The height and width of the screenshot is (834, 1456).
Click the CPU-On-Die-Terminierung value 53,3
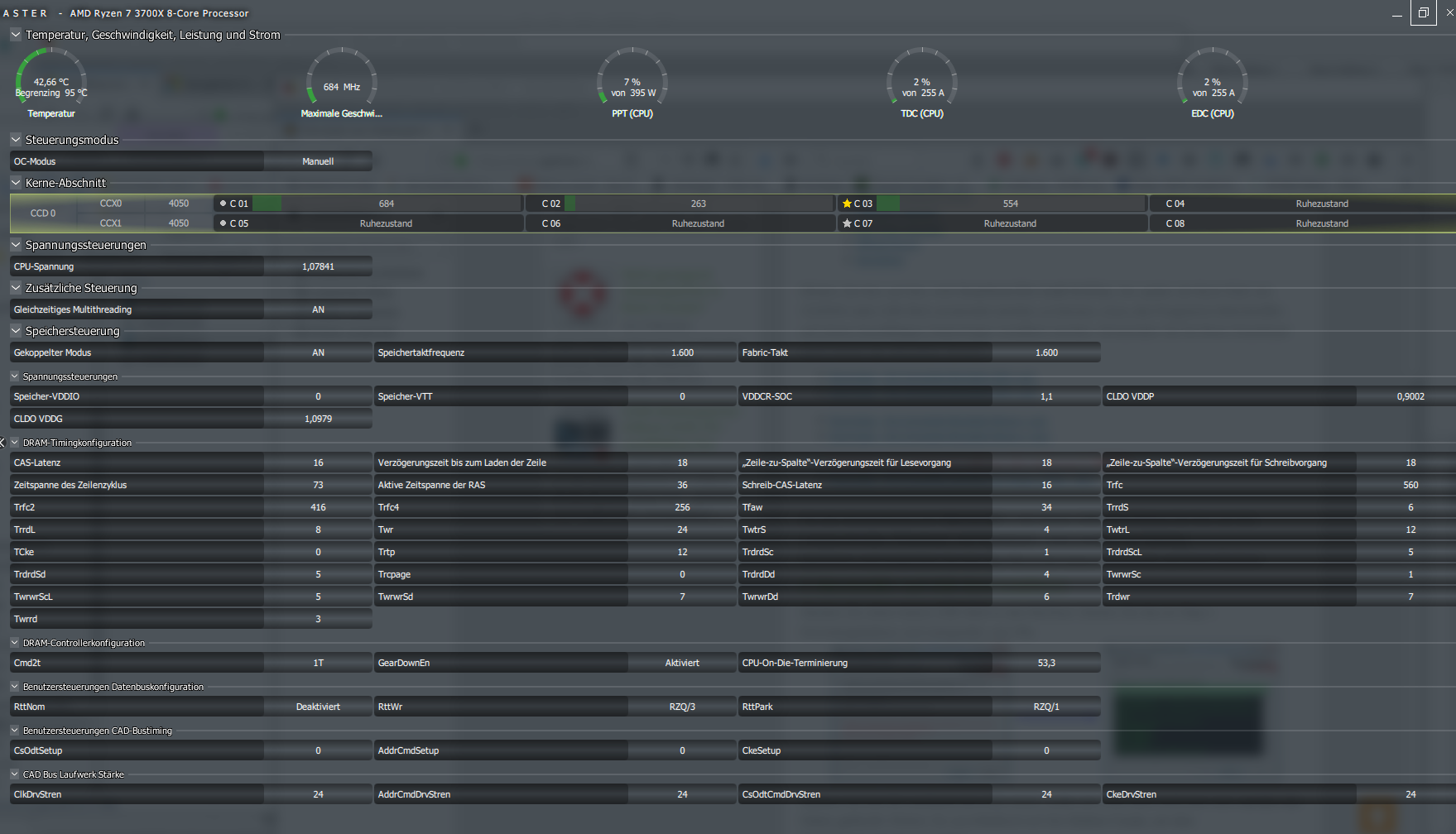(1046, 663)
